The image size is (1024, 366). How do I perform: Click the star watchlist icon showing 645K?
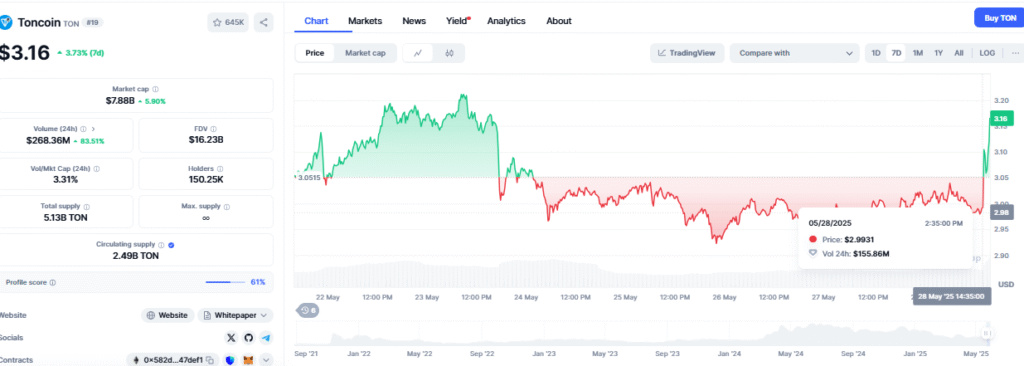pyautogui.click(x=228, y=22)
